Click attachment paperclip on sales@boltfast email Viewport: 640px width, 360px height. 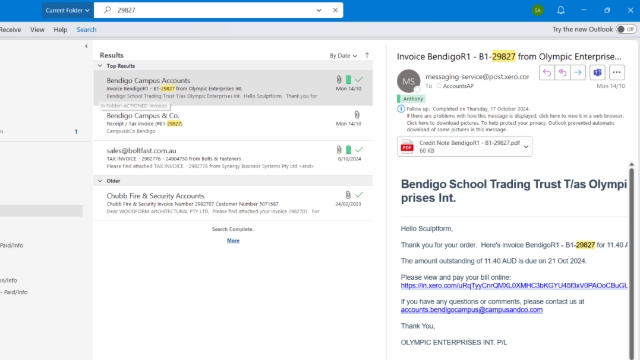339,150
